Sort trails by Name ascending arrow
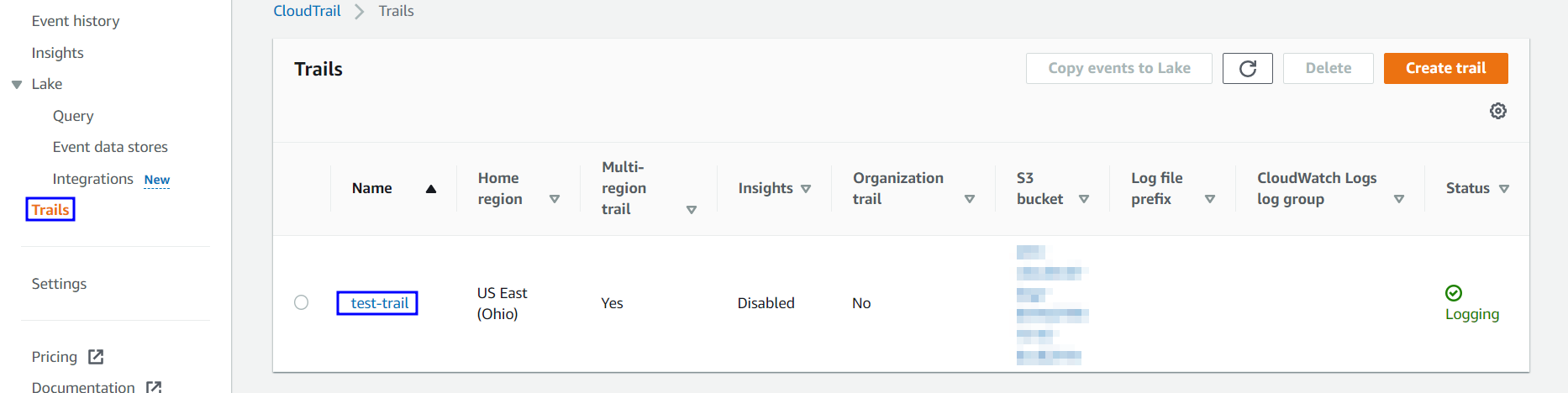 click(x=431, y=189)
